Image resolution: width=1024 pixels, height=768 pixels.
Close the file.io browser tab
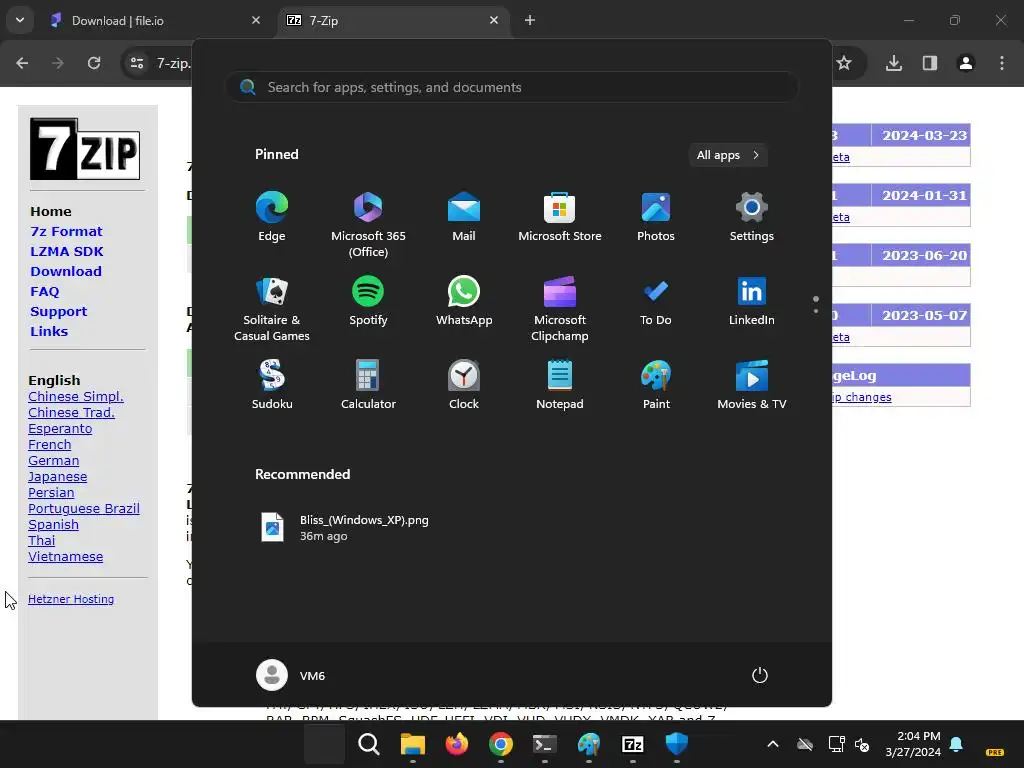pyautogui.click(x=256, y=20)
